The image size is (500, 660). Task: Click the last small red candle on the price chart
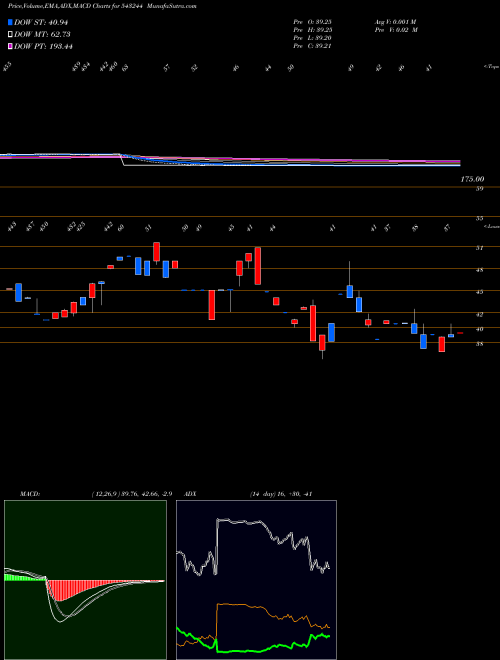click(x=460, y=333)
